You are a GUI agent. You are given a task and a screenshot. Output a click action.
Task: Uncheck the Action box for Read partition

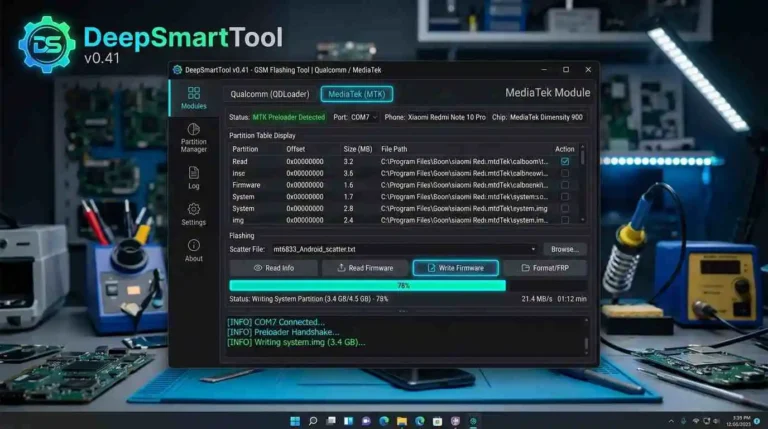click(x=565, y=161)
